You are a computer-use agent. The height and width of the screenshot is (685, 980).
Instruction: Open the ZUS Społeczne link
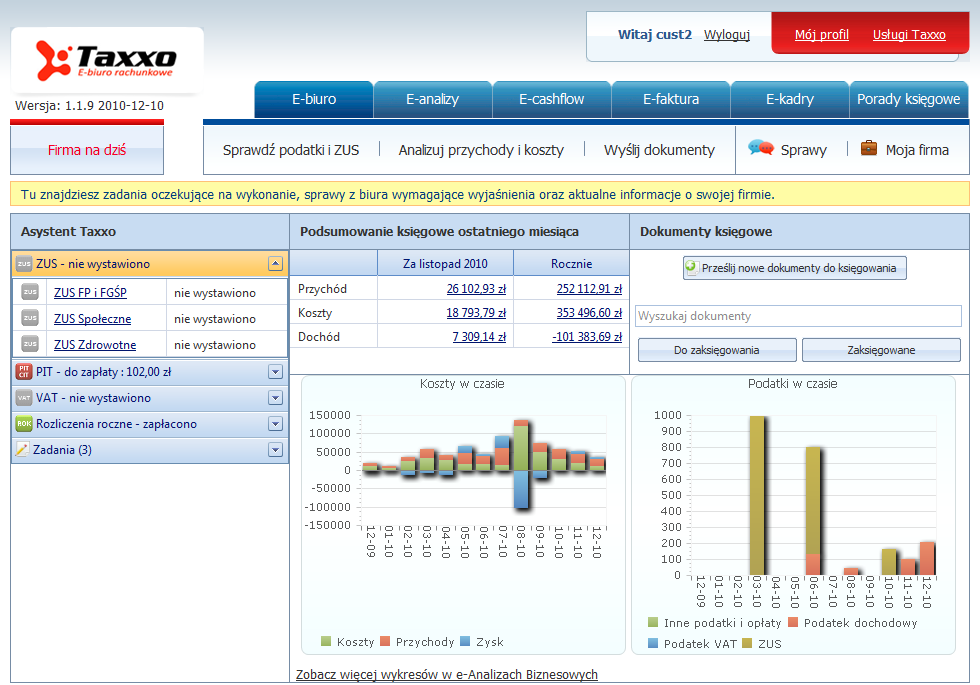92,319
